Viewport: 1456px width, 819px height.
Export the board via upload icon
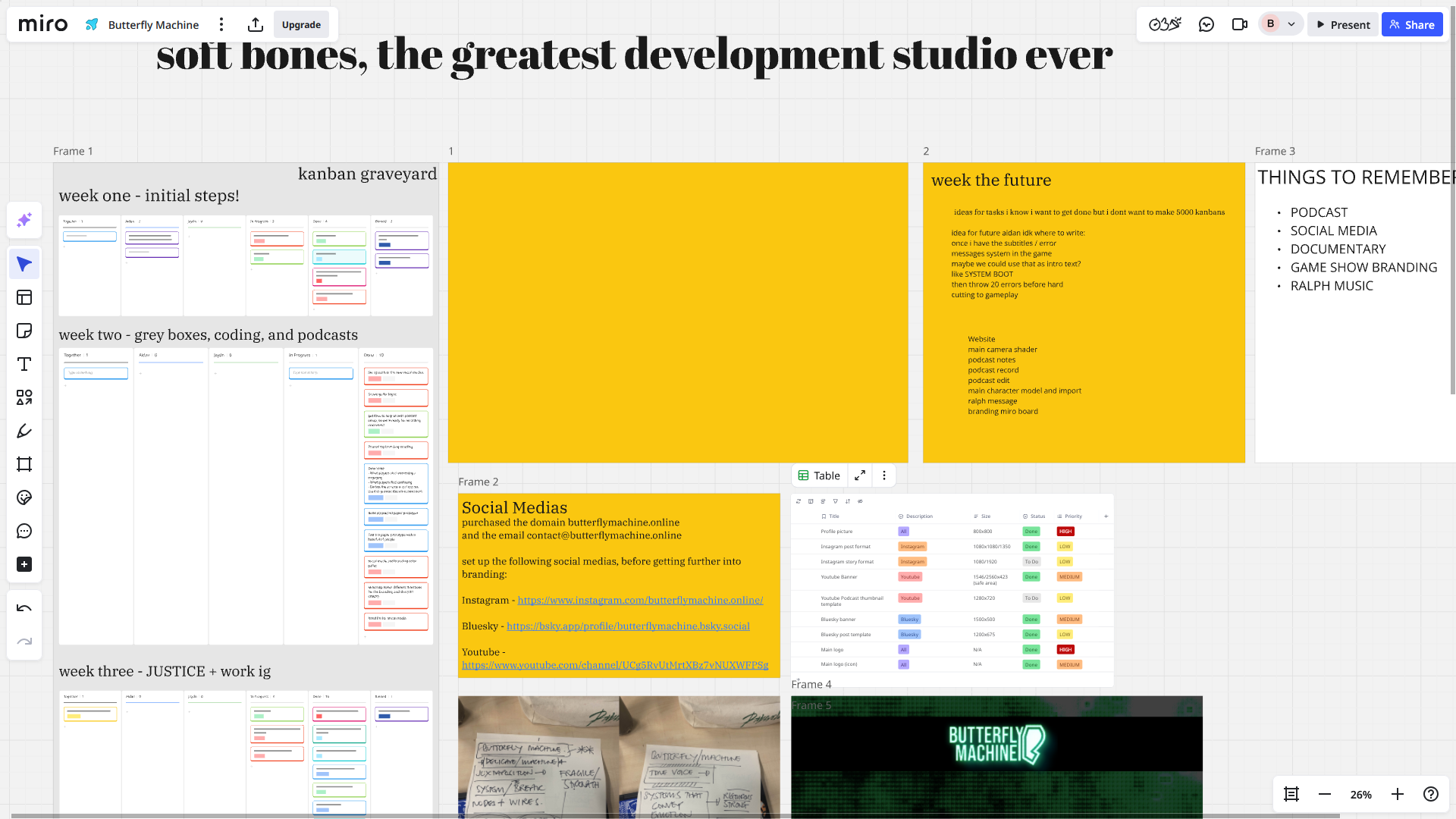(256, 25)
